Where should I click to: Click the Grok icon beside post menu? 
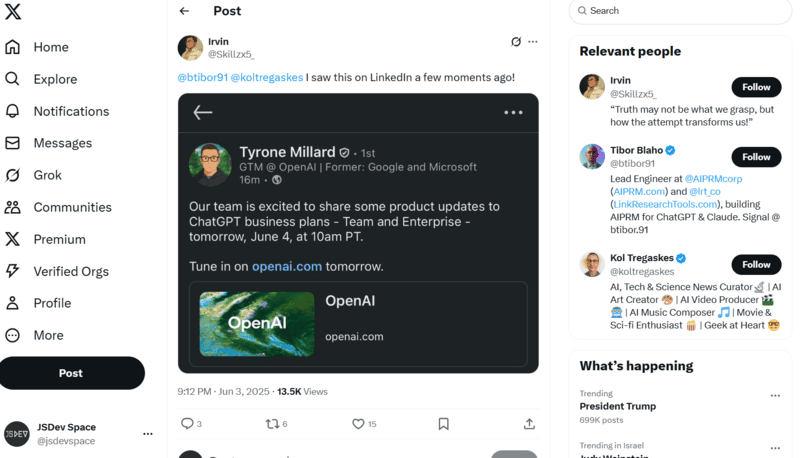[516, 42]
